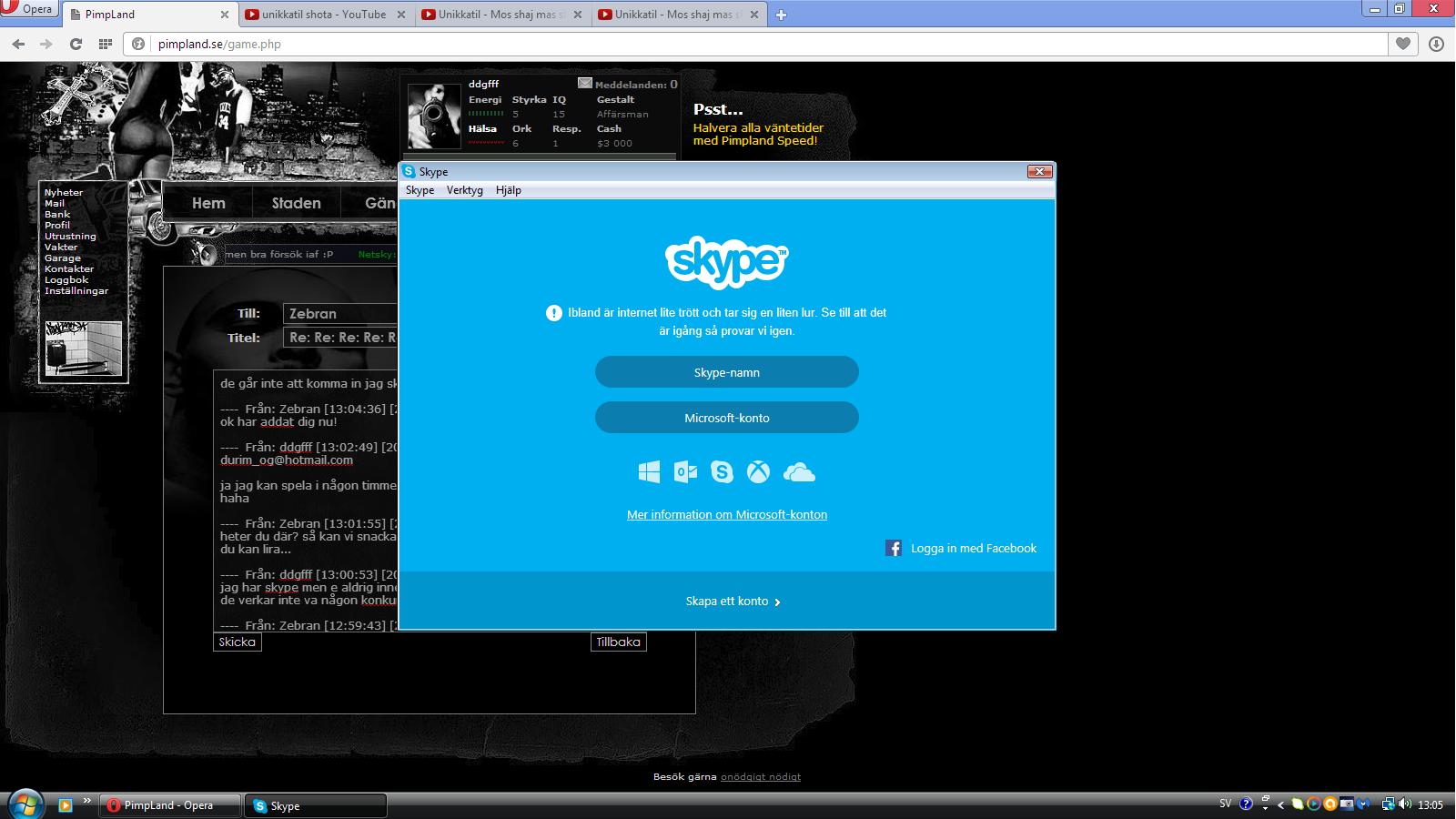Open the blue help icon in tray
The image size is (1456, 819).
[x=1246, y=804]
